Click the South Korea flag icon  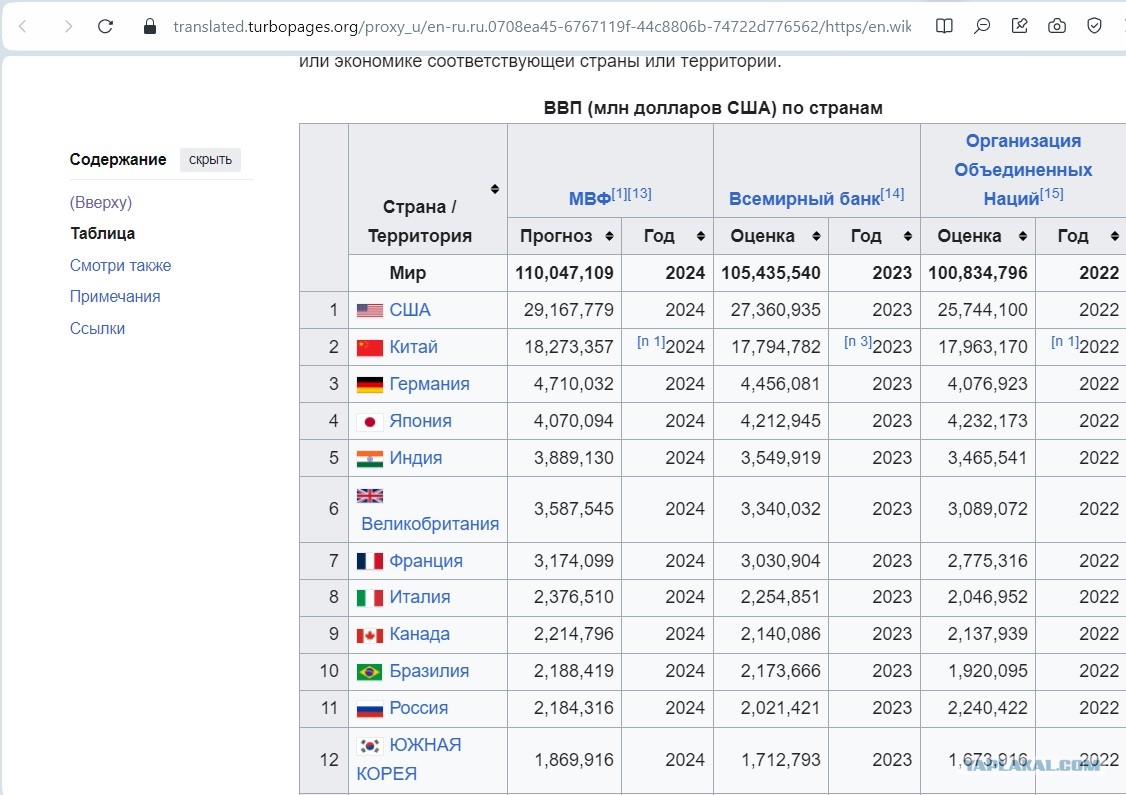pyautogui.click(x=370, y=745)
